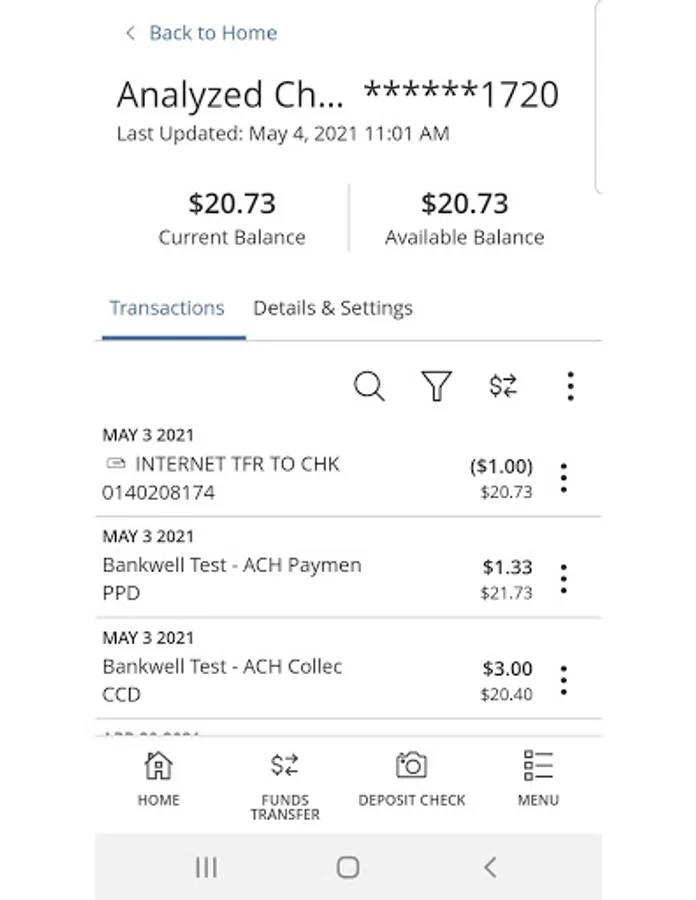Viewport: 696px width, 900px height.
Task: Open the transaction search magnifier icon
Action: 369,386
